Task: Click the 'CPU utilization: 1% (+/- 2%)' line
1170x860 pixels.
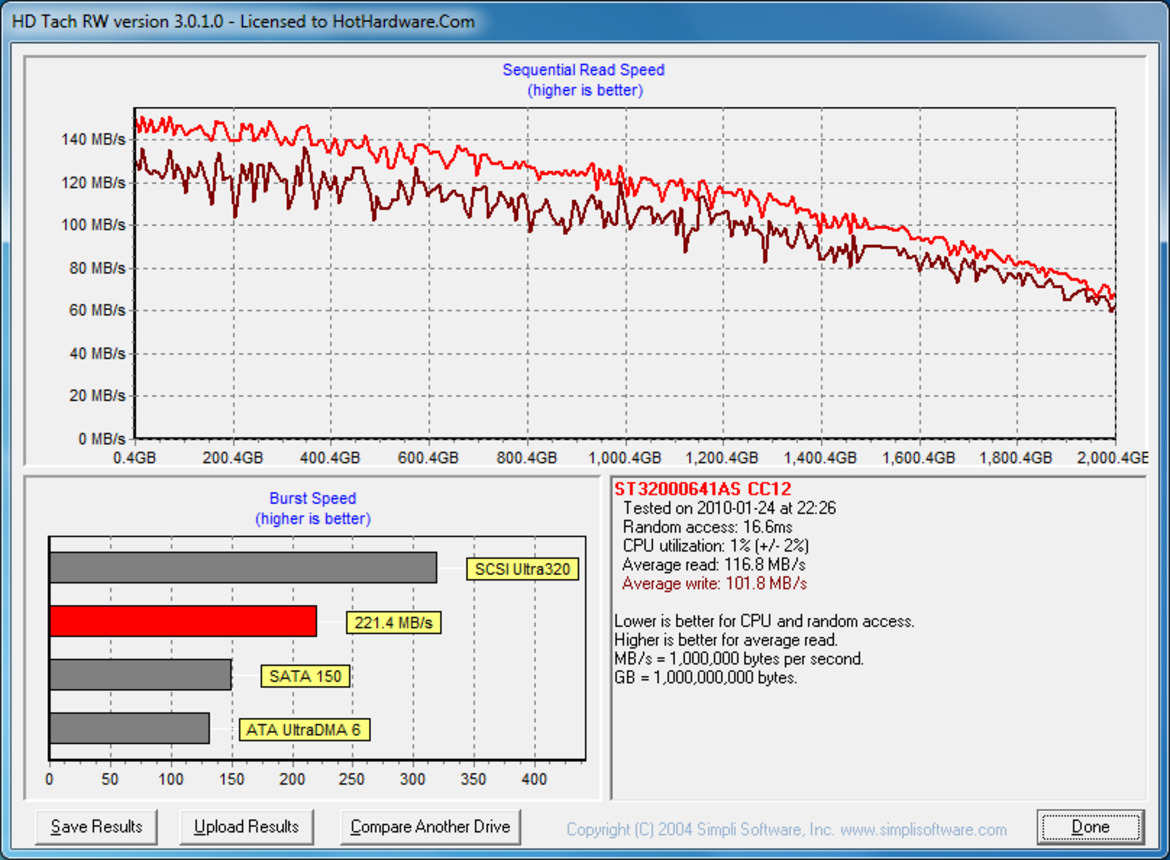Action: click(716, 545)
